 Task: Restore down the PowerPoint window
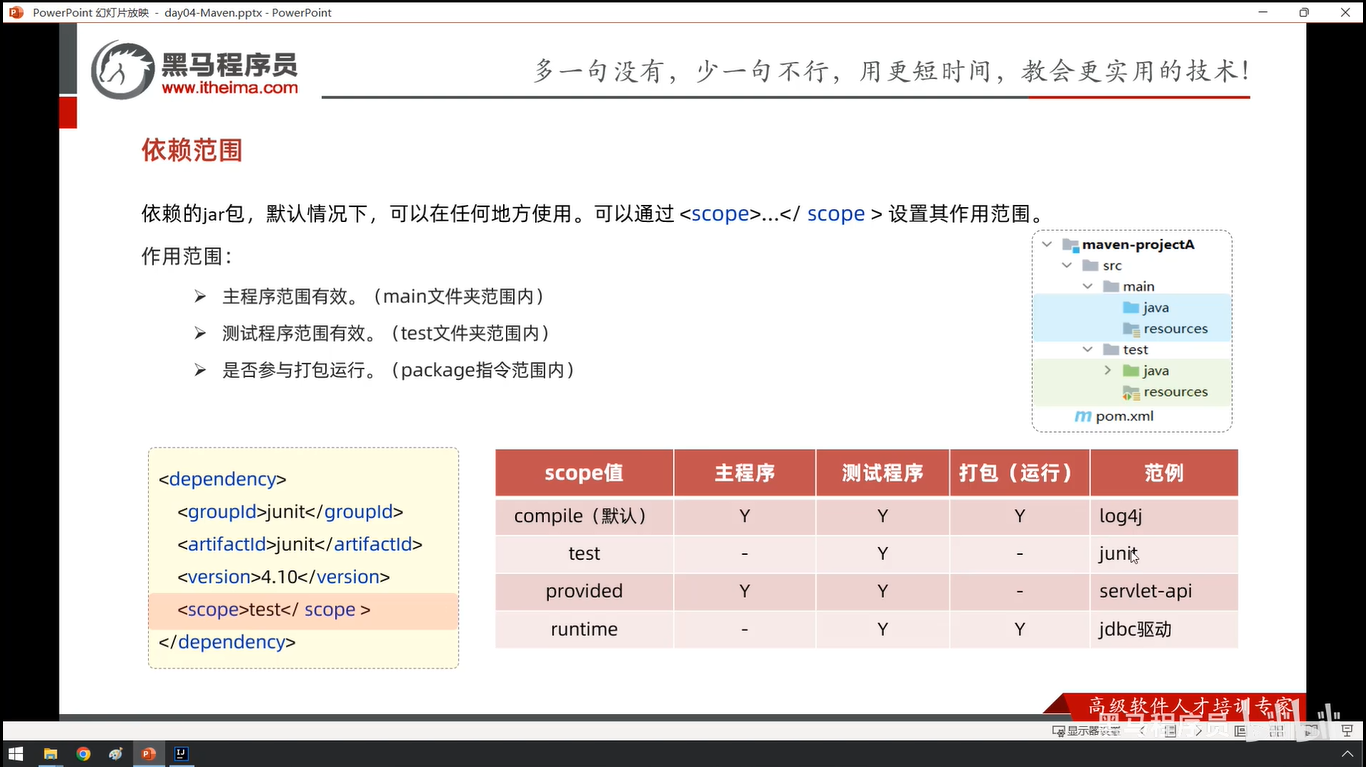pyautogui.click(x=1304, y=12)
